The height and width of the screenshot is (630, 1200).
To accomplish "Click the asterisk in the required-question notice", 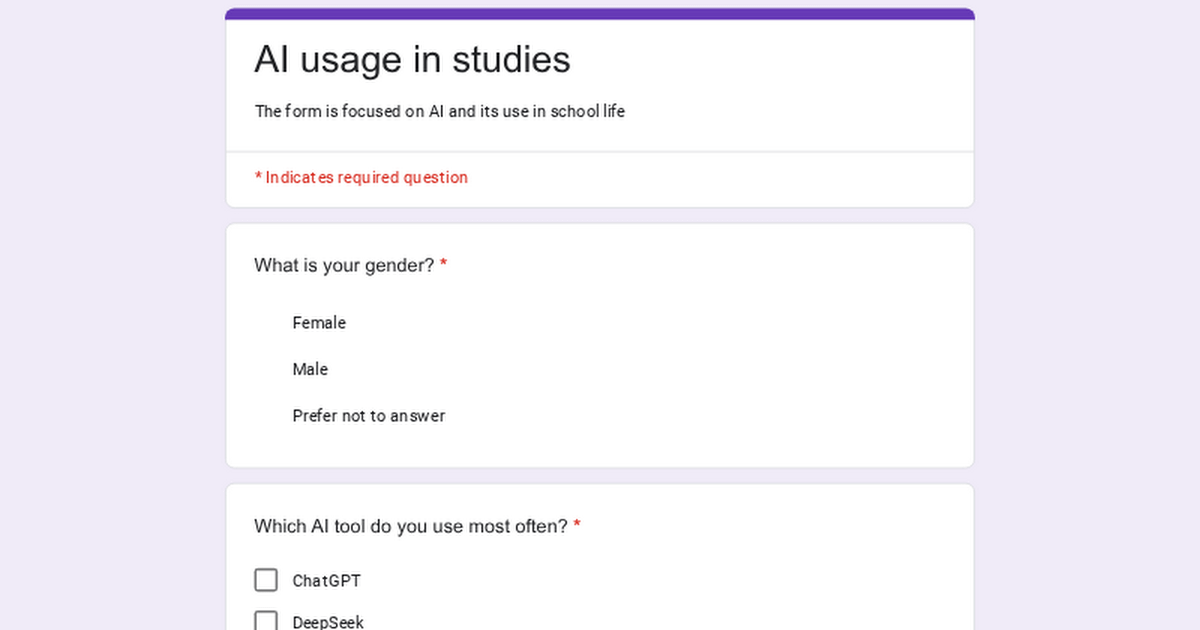I will coord(258,178).
